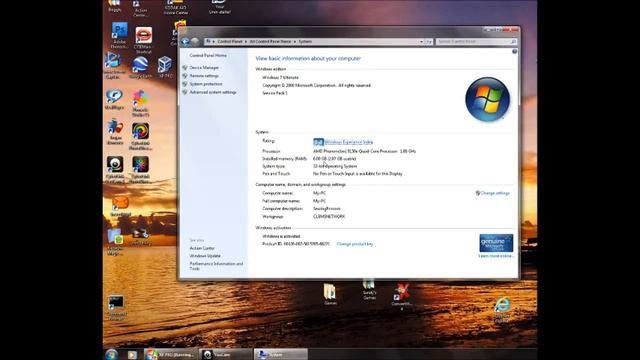Open the Vegas Movie desktop shortcut

point(115,131)
